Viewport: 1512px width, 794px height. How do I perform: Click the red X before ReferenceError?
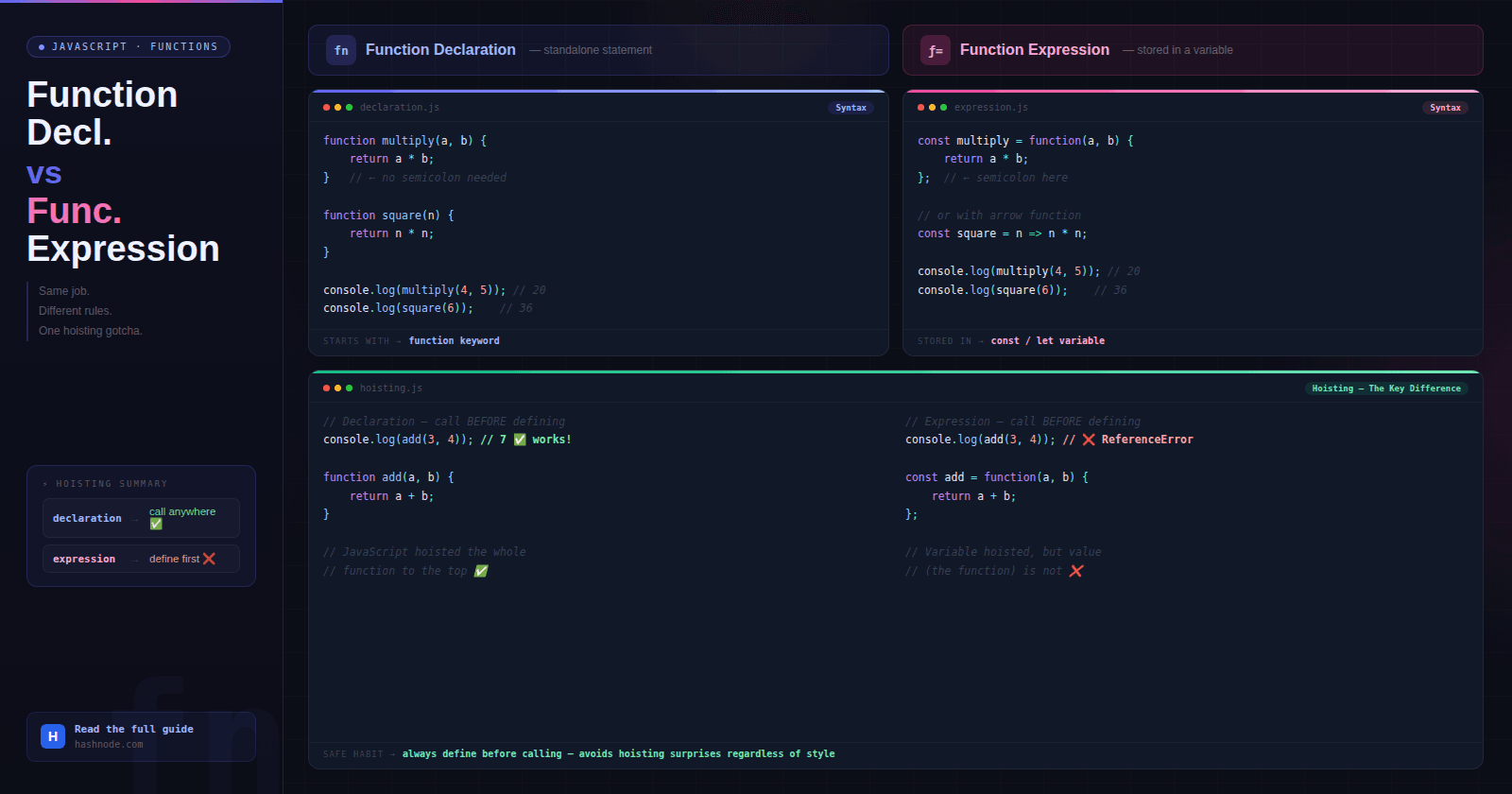[x=1089, y=440]
